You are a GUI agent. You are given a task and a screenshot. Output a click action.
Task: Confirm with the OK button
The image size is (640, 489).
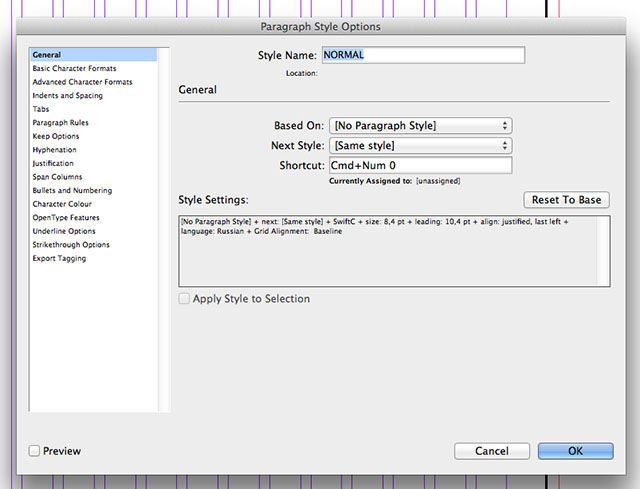tap(576, 451)
